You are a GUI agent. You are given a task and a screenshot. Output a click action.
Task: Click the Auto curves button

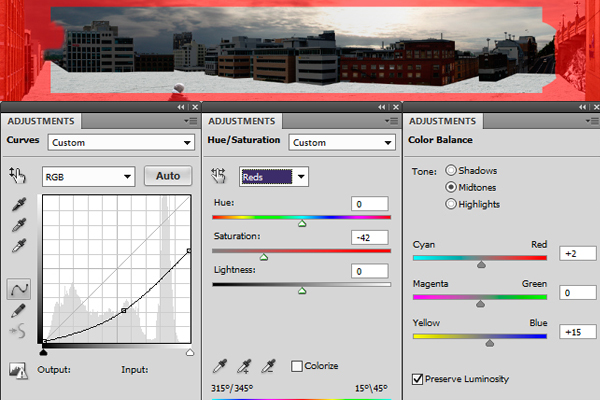[x=168, y=176]
